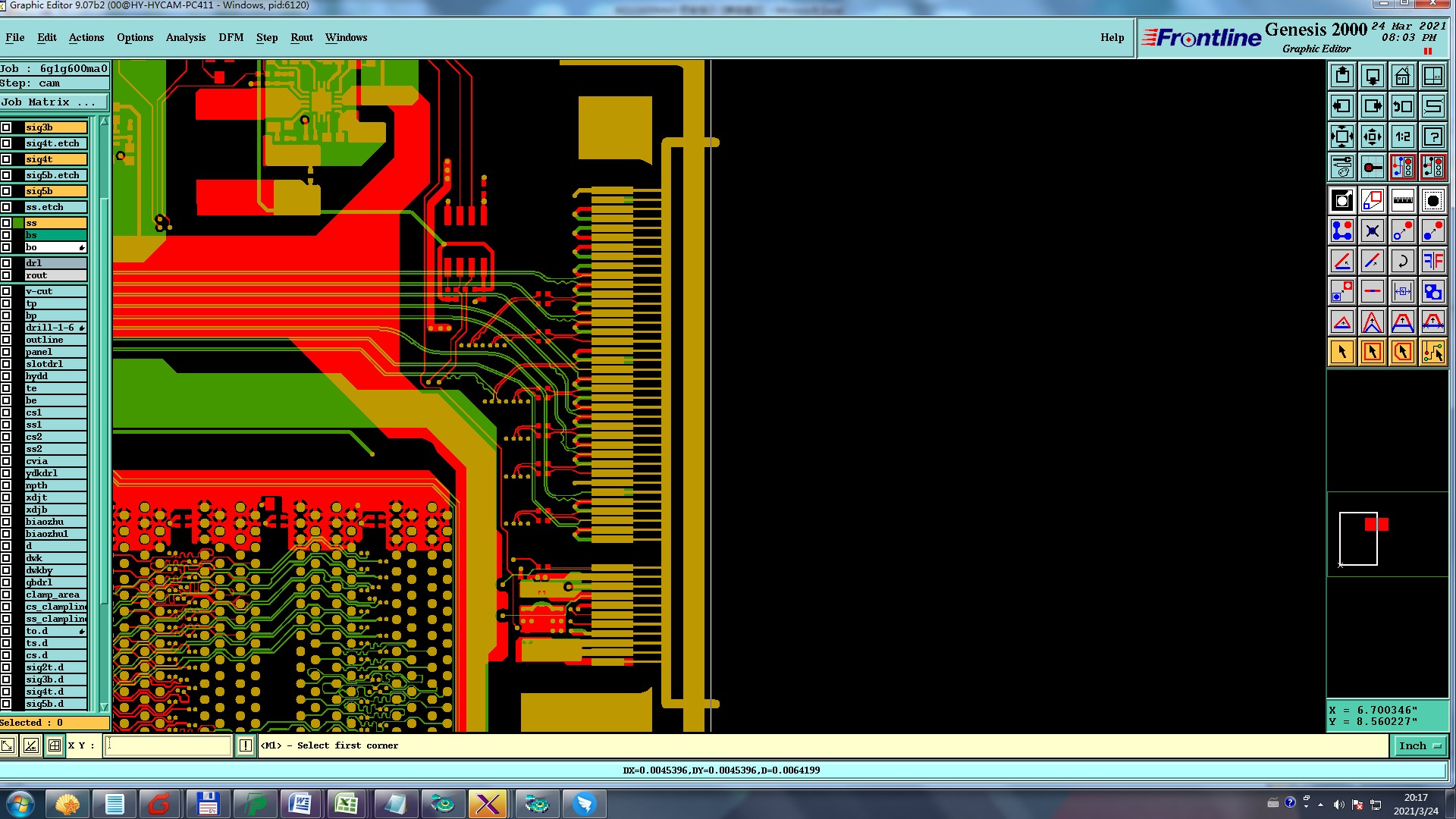Screen dimensions: 1456x819
Task: Toggle the drl layer checkbox
Action: tap(6, 263)
